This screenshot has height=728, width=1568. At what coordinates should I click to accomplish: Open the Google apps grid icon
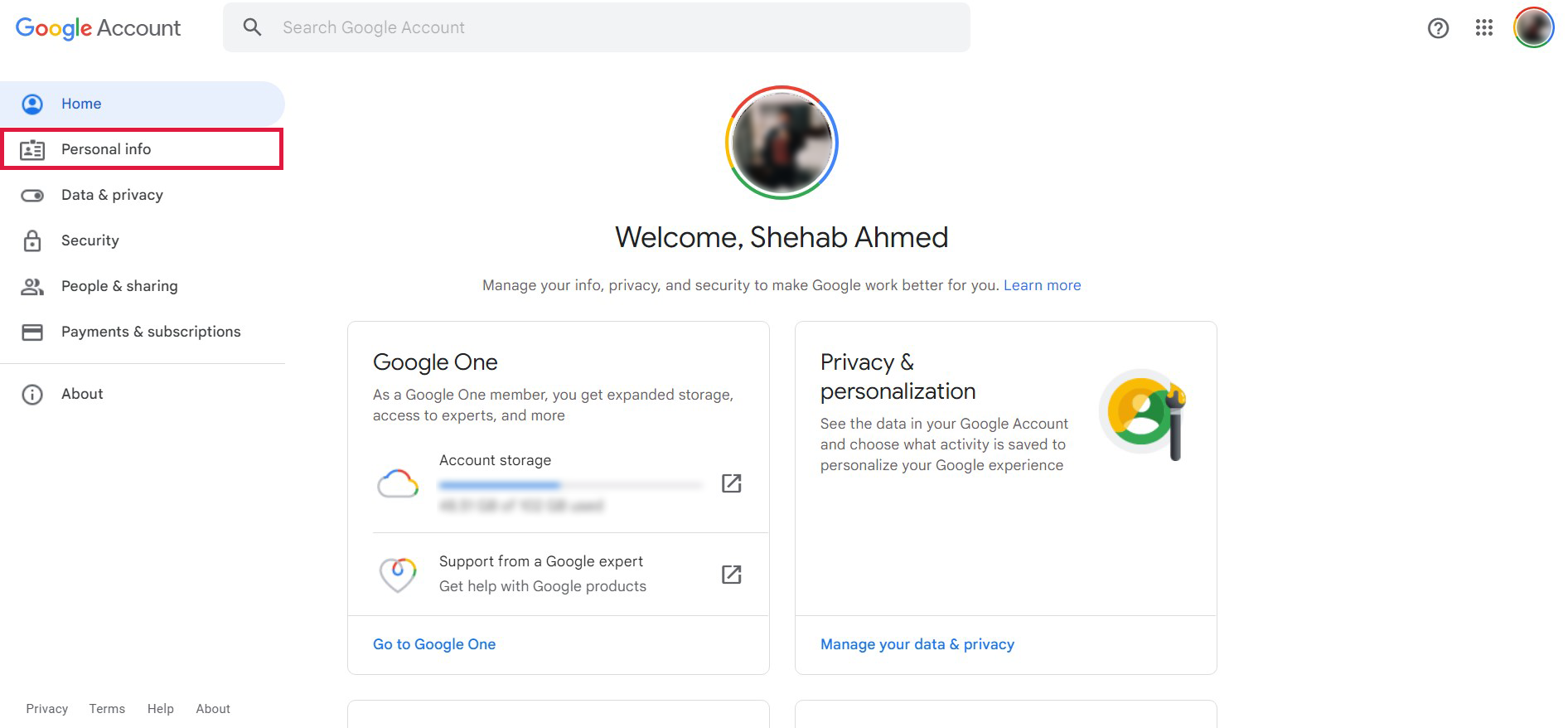[x=1483, y=28]
